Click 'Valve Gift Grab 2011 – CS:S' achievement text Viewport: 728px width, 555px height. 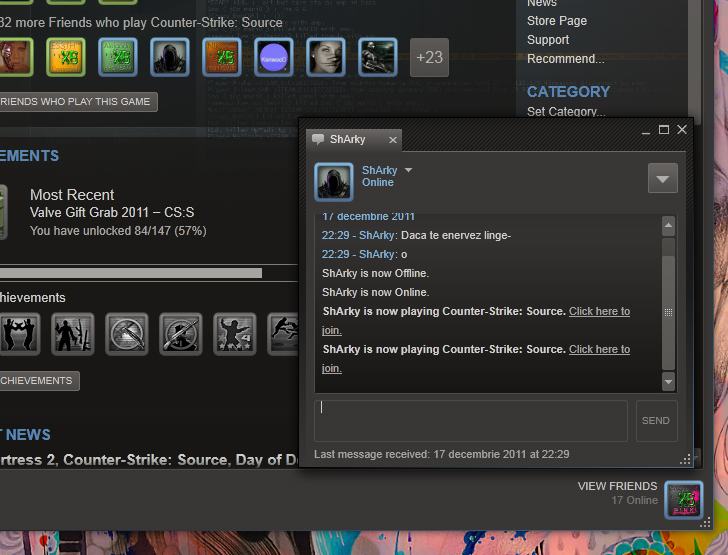coord(112,213)
